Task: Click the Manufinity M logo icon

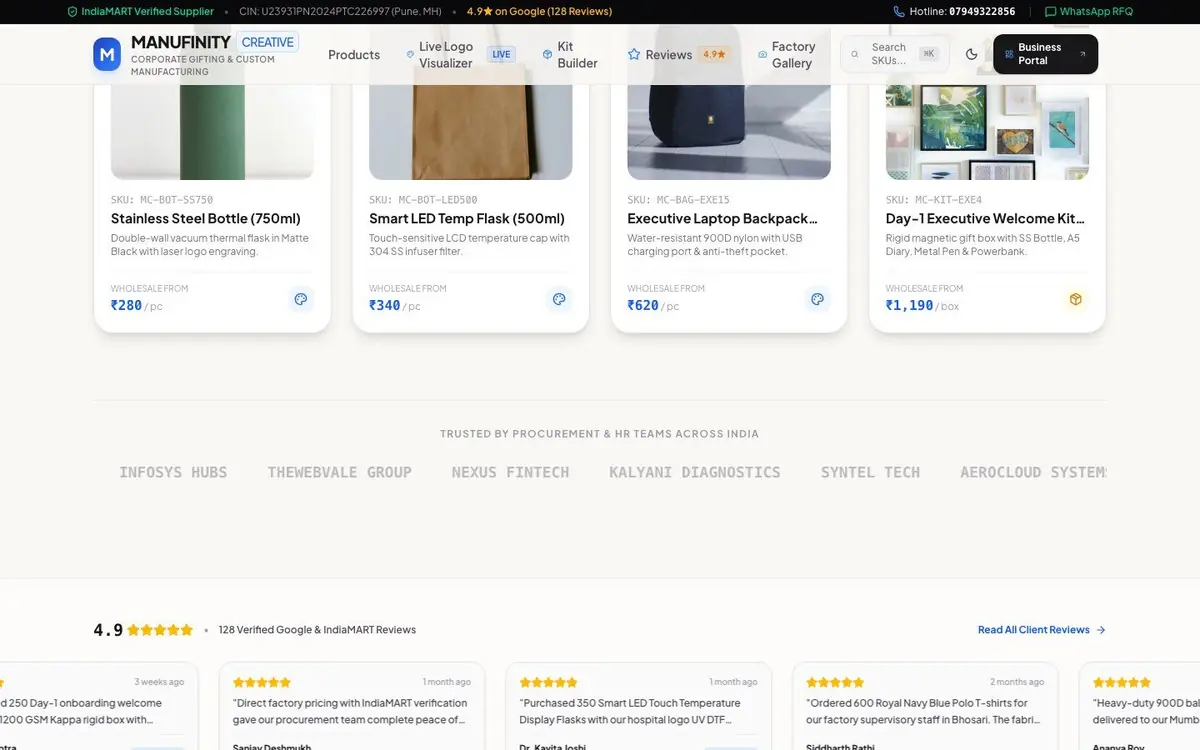Action: (x=107, y=54)
